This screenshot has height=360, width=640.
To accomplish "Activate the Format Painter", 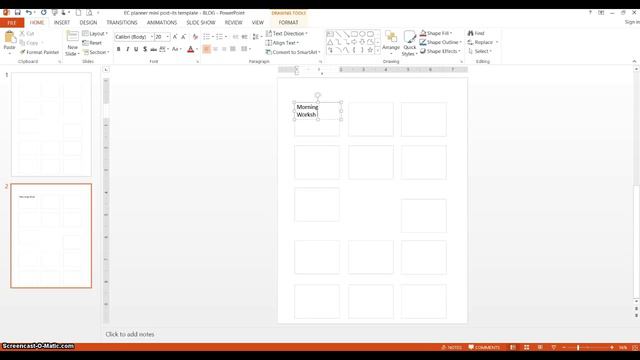I will [39, 52].
